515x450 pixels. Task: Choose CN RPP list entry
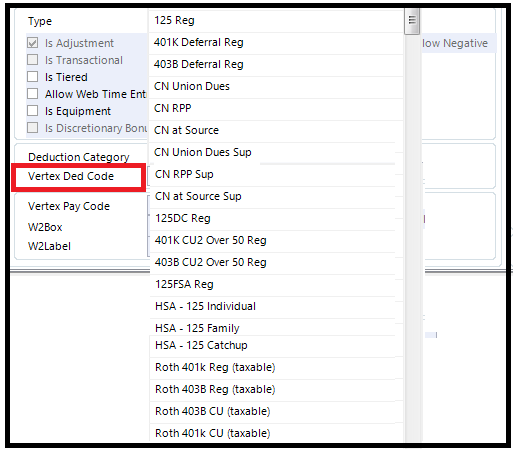276,109
